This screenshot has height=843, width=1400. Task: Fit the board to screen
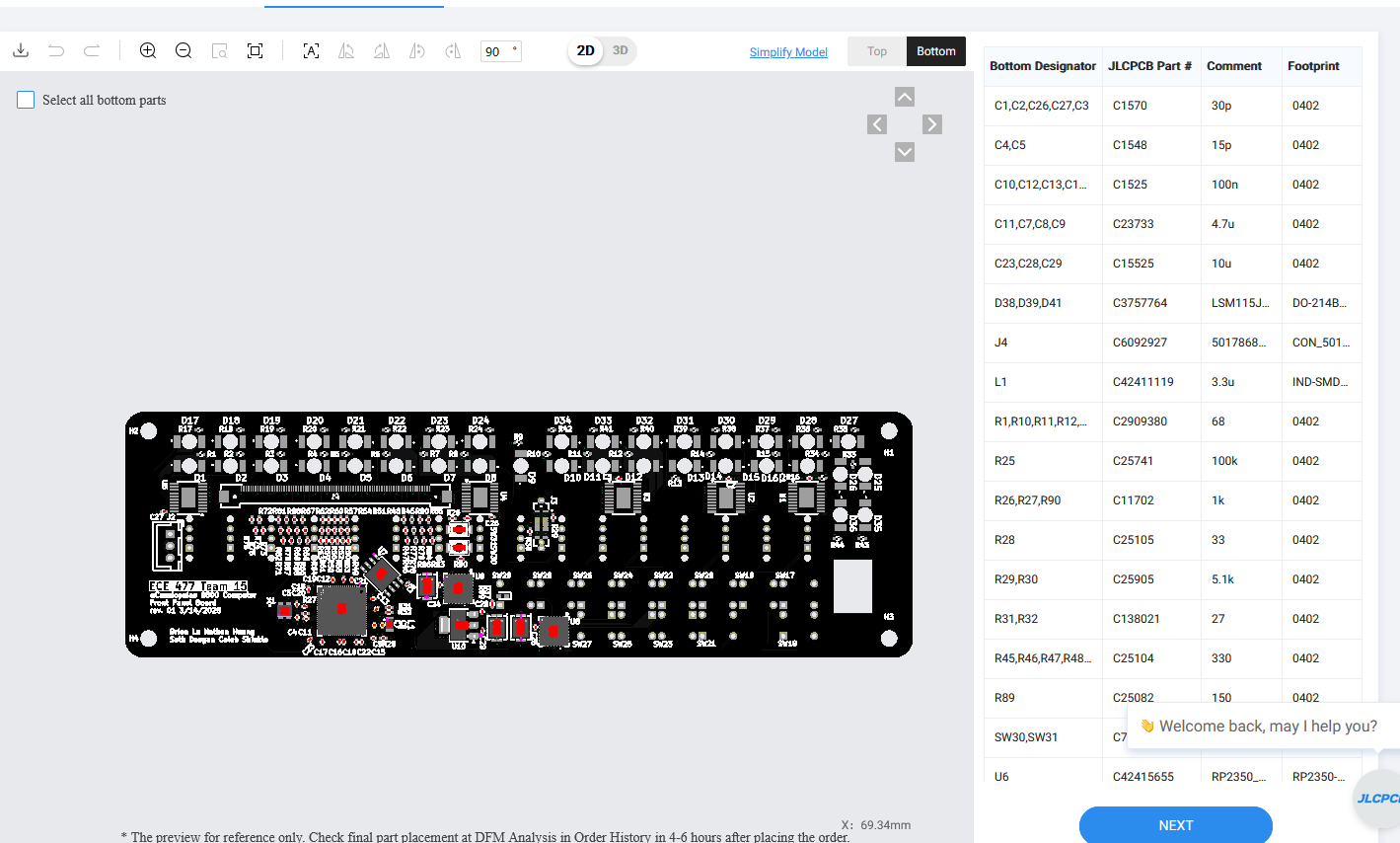[255, 50]
